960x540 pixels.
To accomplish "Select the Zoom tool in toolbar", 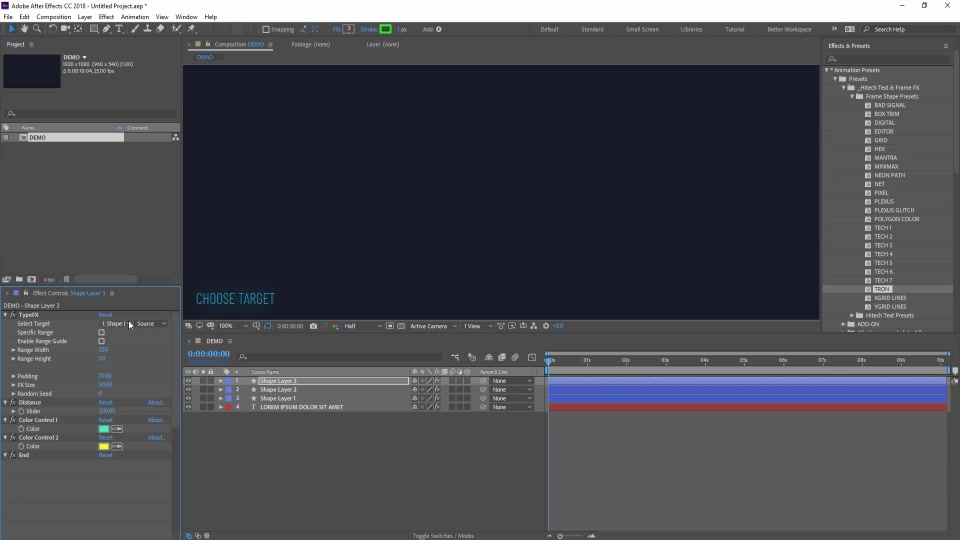I will click(37, 29).
